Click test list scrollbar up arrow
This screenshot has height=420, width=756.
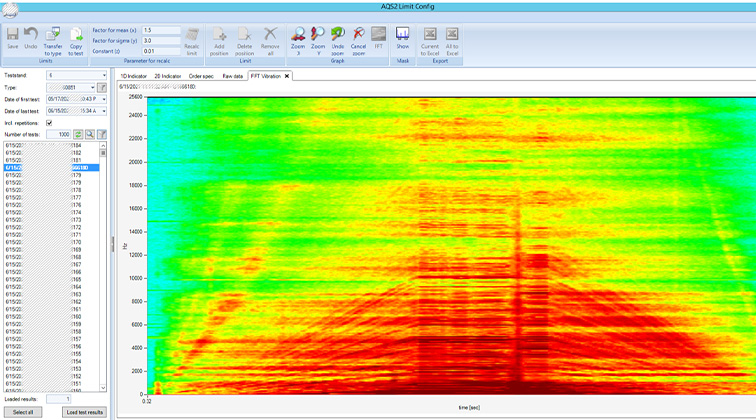[x=103, y=145]
